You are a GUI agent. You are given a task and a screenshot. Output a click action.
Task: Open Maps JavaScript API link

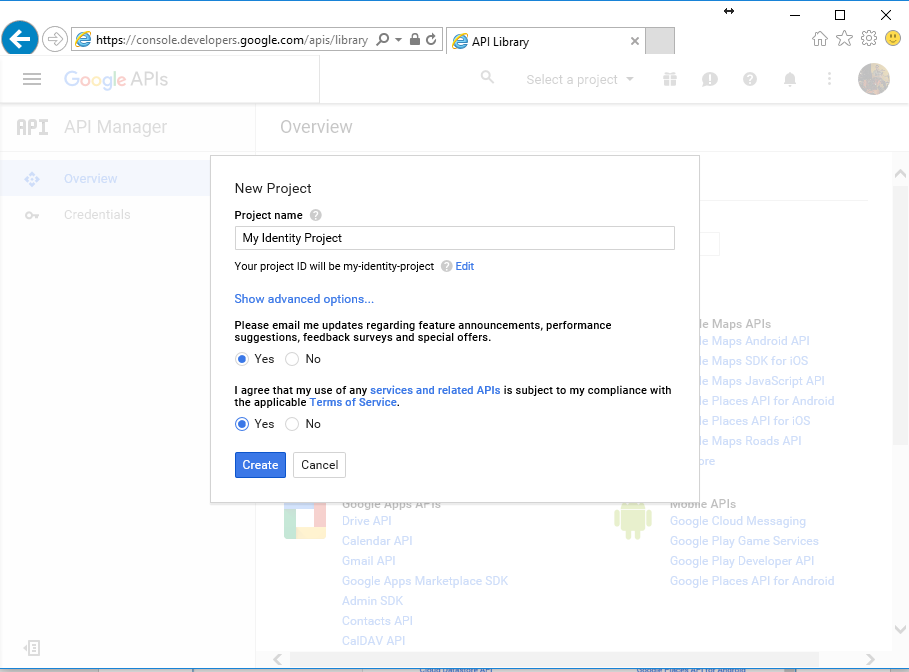tap(762, 381)
